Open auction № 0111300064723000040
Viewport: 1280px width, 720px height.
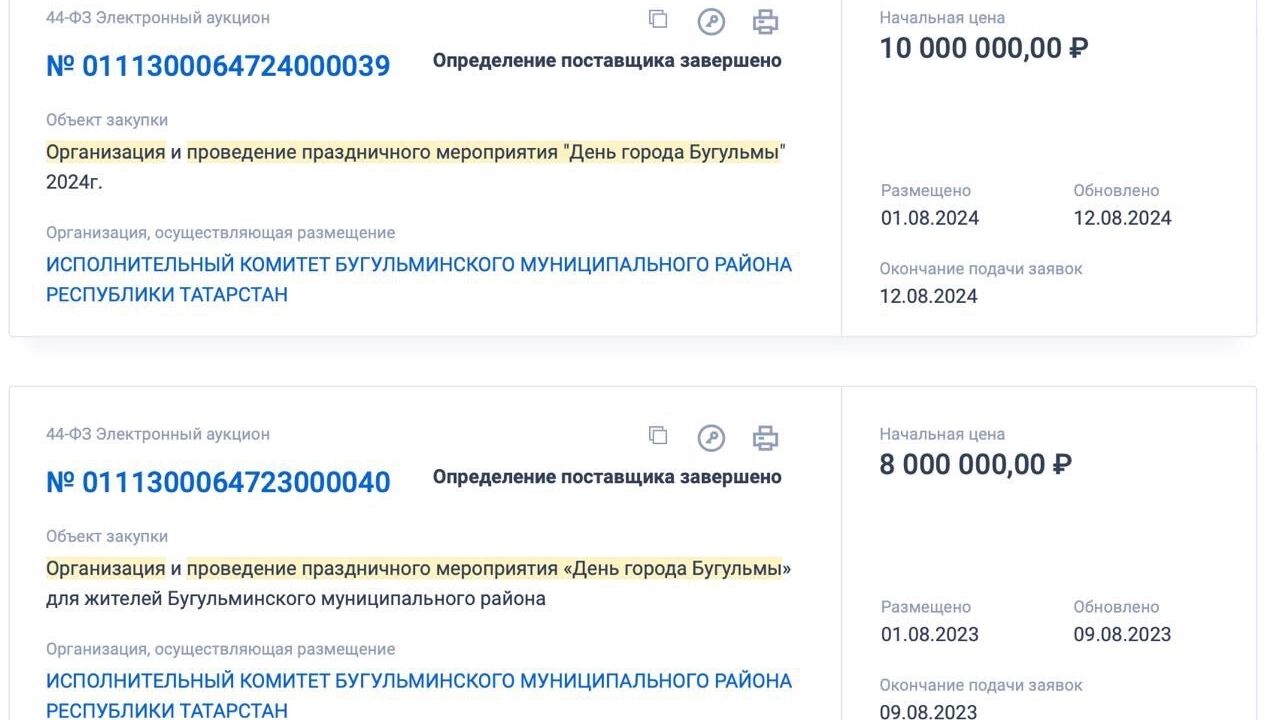click(218, 482)
